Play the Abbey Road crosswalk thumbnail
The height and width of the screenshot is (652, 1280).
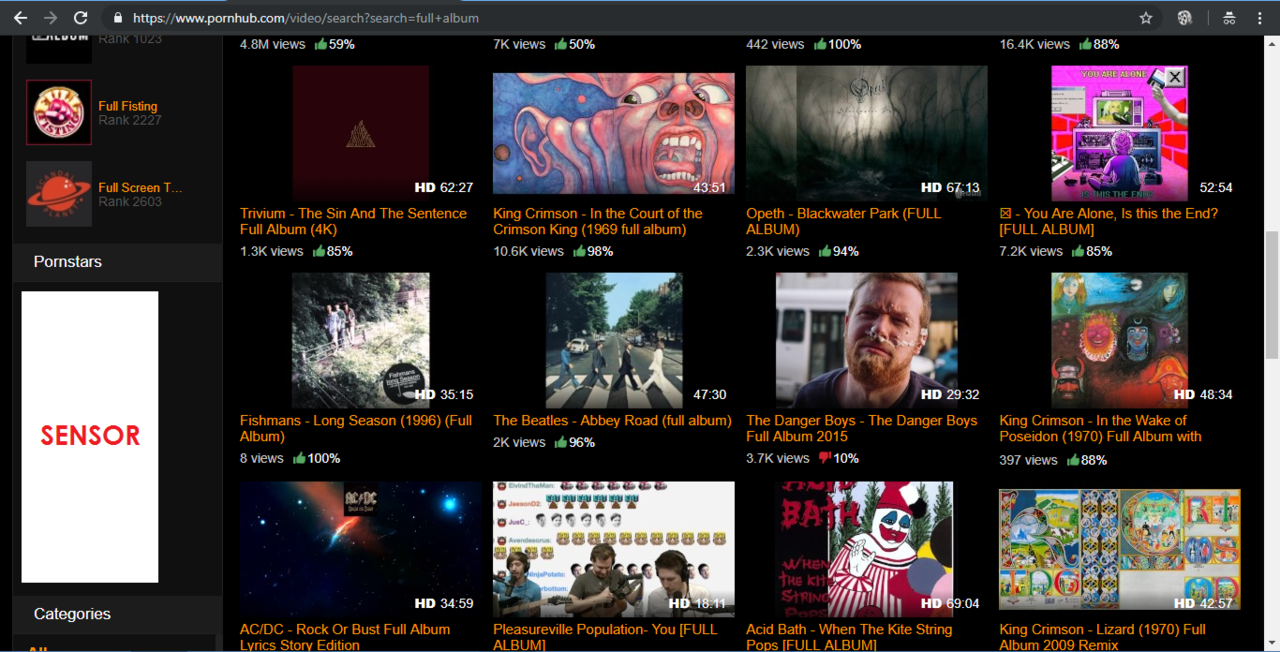(614, 341)
